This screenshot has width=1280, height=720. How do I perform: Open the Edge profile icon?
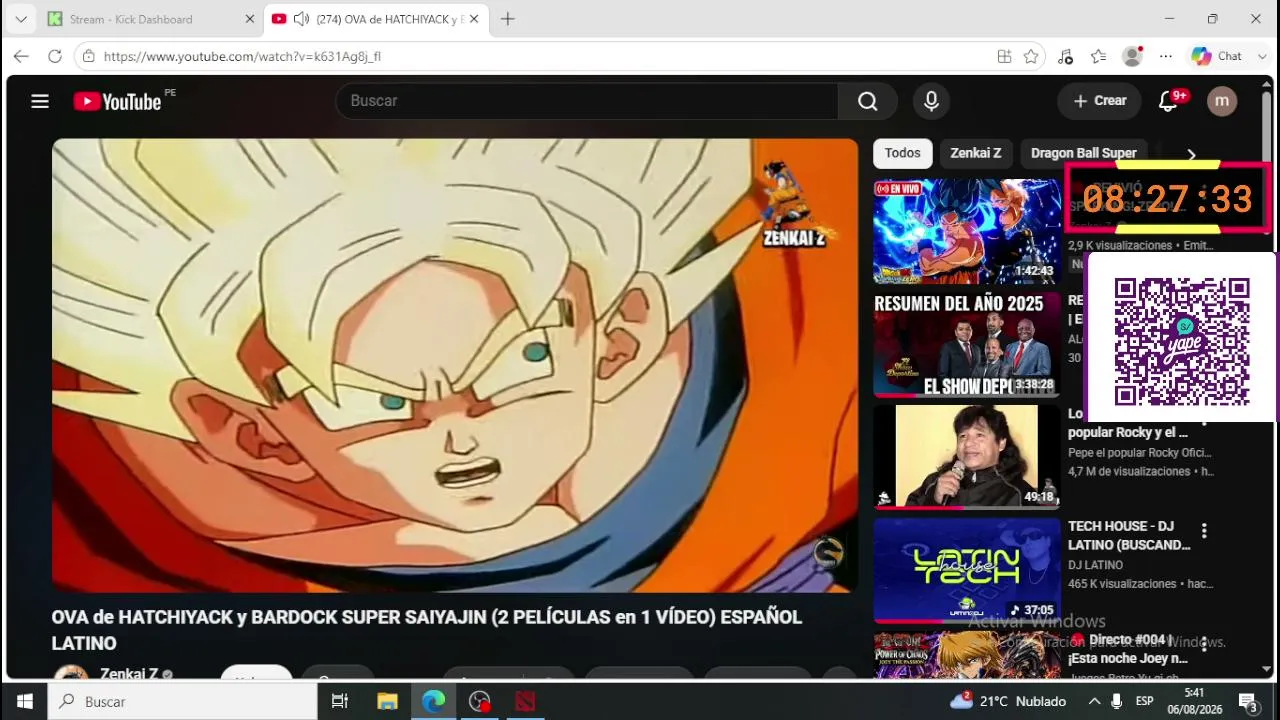click(1132, 56)
